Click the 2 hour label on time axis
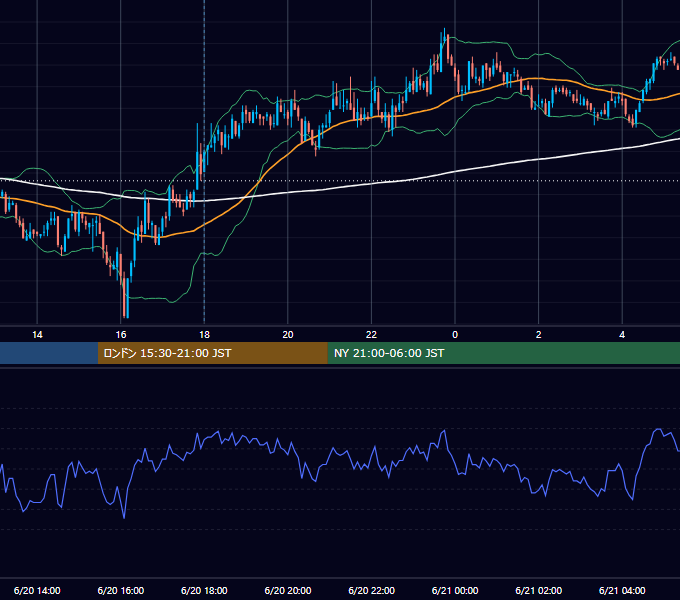The image size is (680, 600). (x=539, y=335)
